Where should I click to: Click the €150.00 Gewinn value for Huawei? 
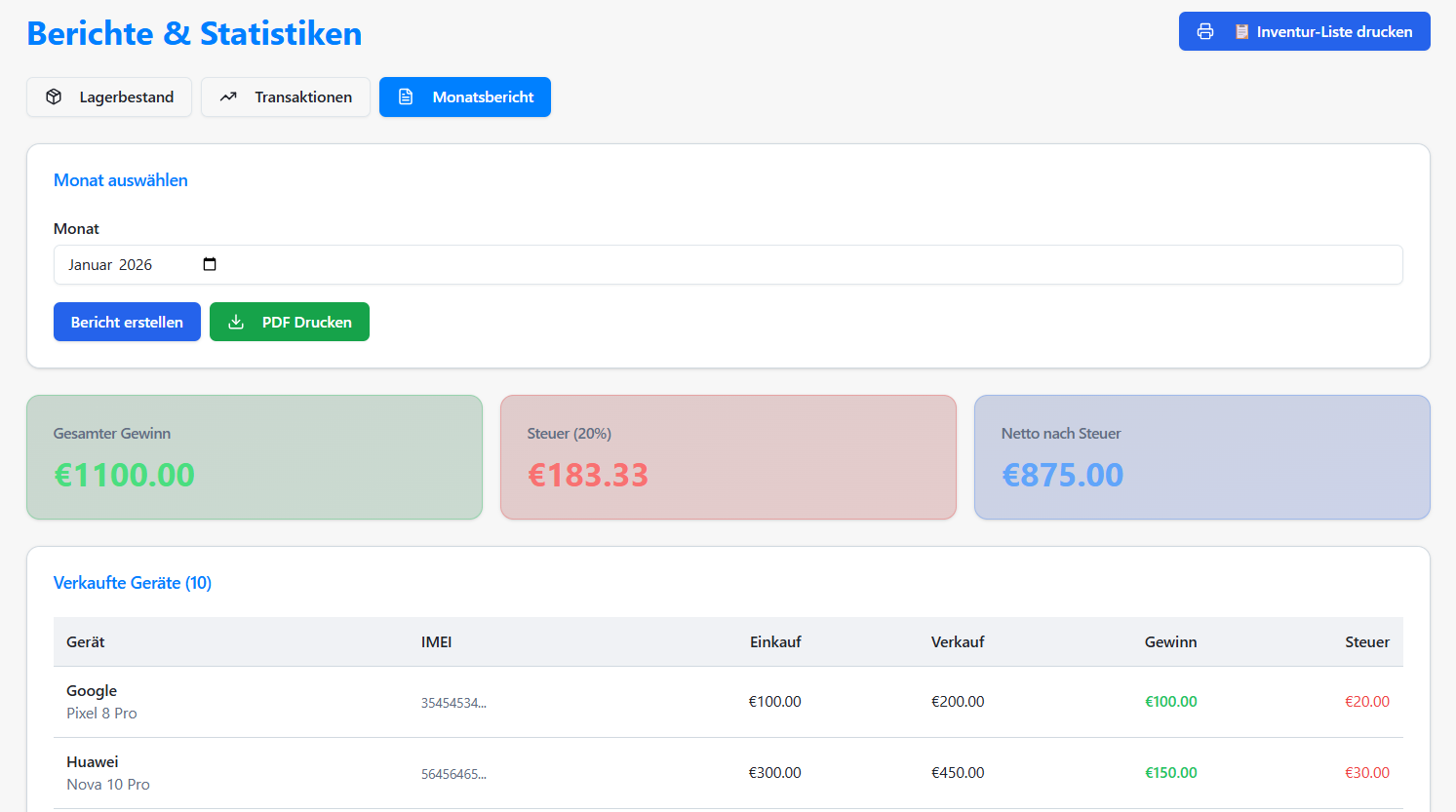coord(1170,773)
